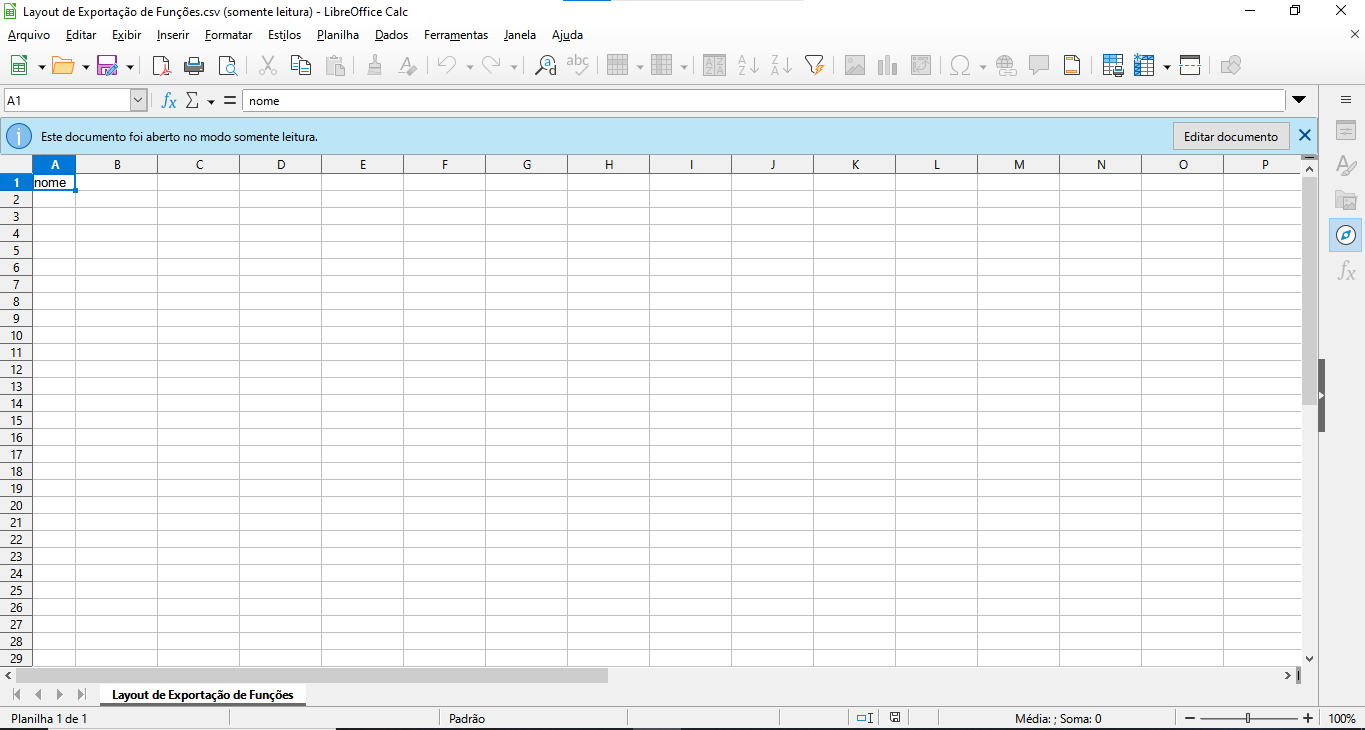Open the Special Character dropdown arrow
Screen dimensions: 1365x730
[983, 67]
